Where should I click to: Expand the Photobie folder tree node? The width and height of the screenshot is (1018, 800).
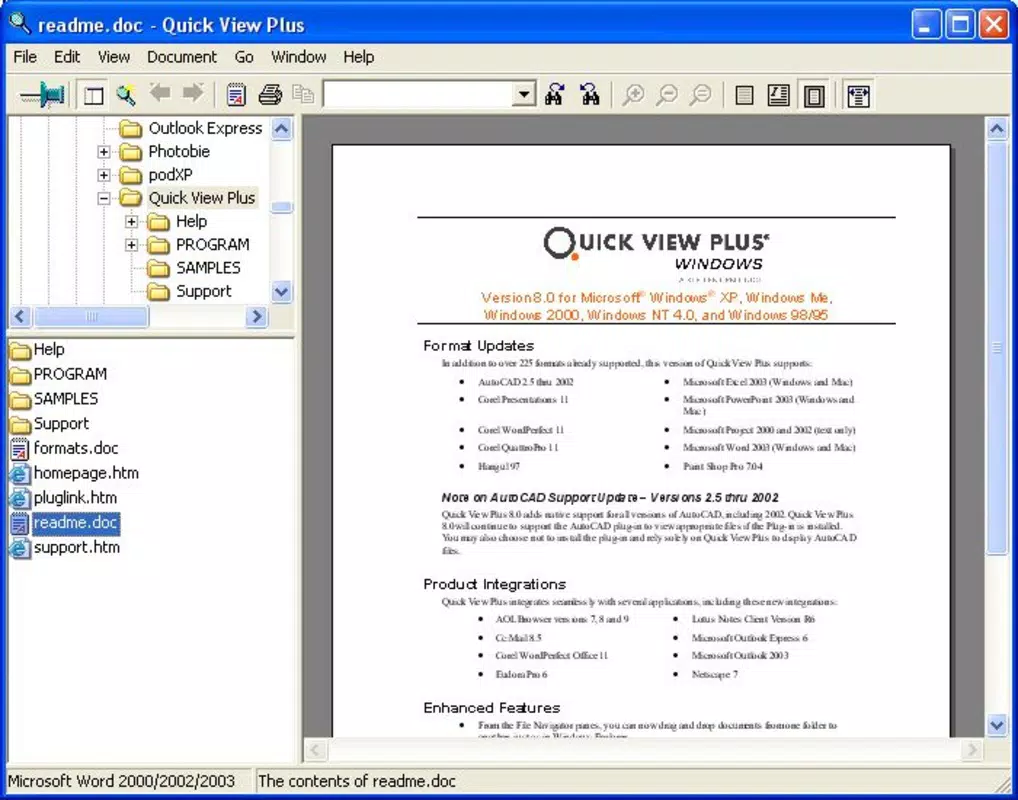(x=104, y=152)
